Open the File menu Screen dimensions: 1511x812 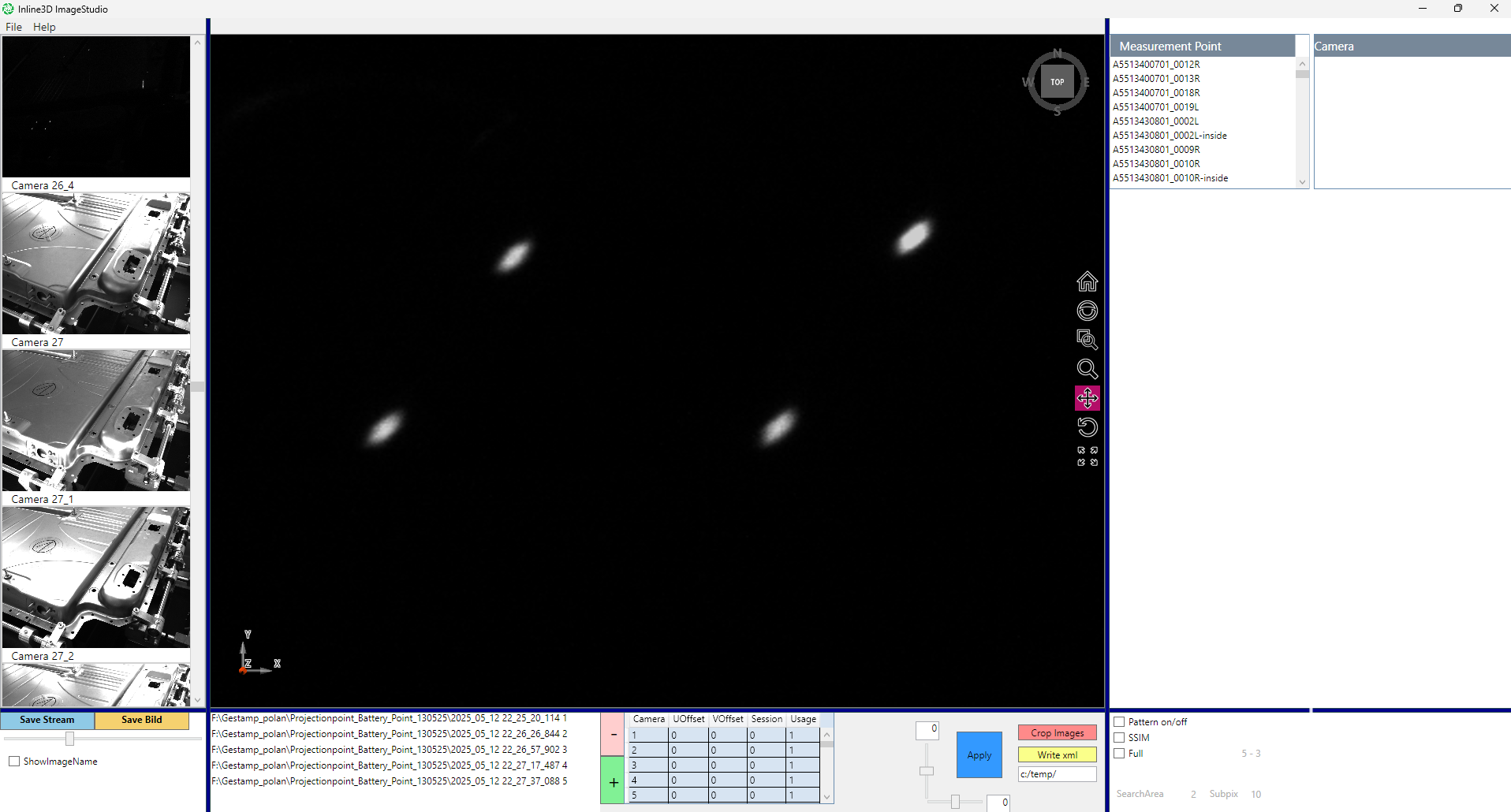coord(13,27)
